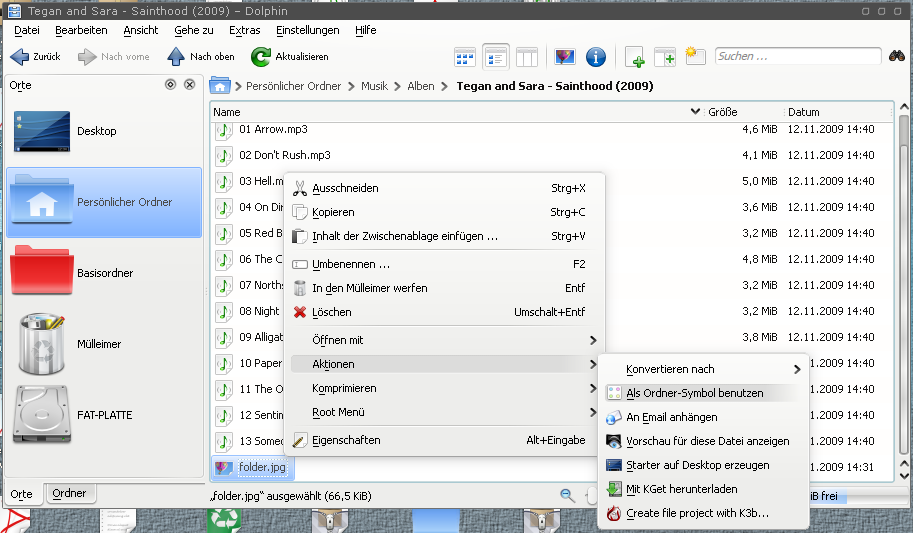Sort by Datum column header
The image size is (913, 533).
pyautogui.click(x=838, y=112)
